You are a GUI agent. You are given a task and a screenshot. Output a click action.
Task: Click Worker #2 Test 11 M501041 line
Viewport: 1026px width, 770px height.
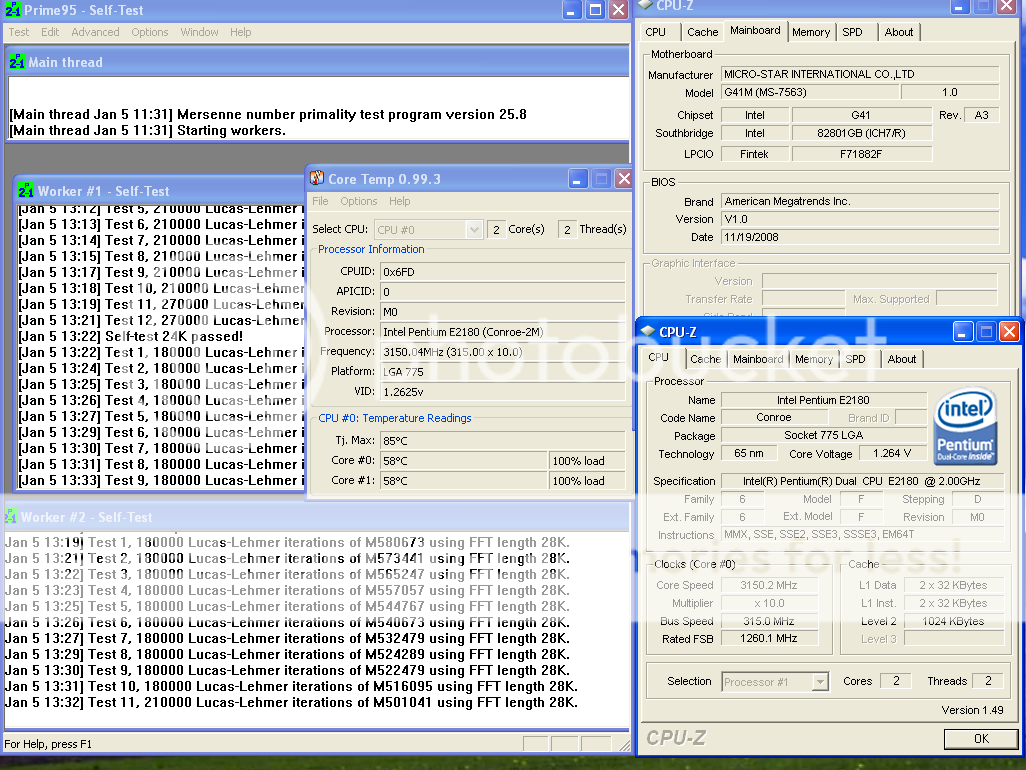291,703
